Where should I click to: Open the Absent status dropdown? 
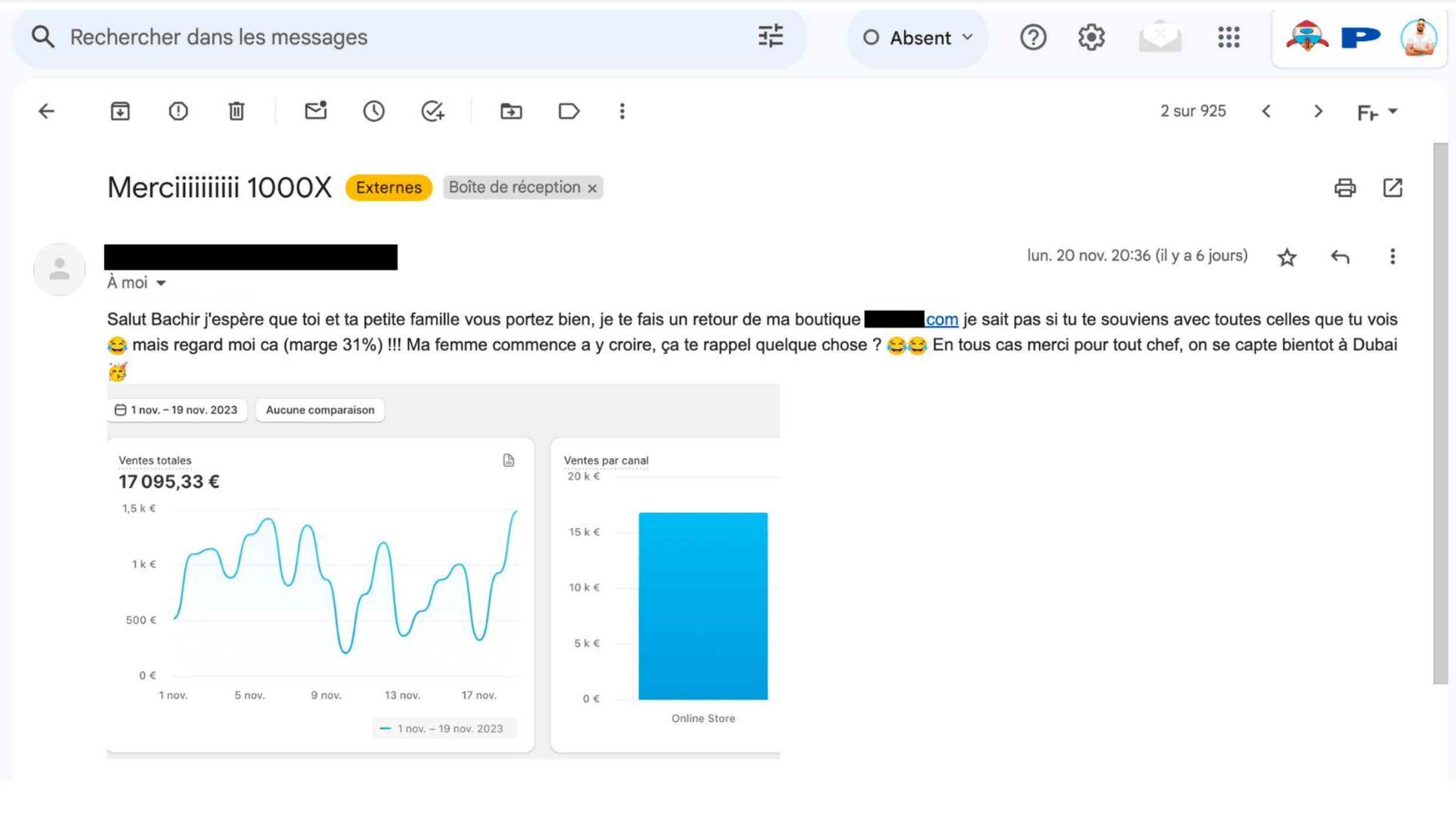[918, 38]
